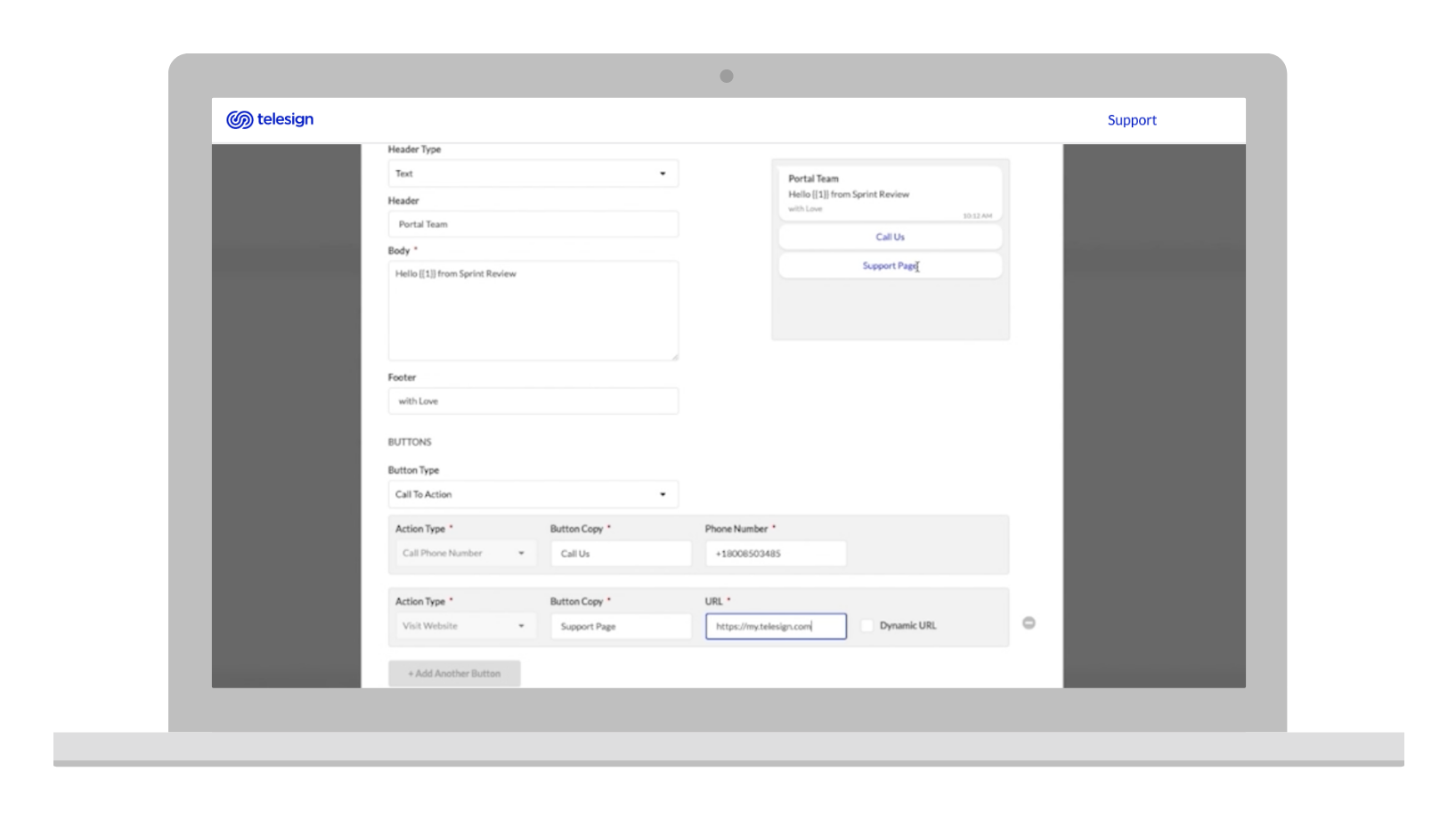Screen dimensions: 1456x820
Task: Click the Support link in the top bar
Action: coord(1131,119)
